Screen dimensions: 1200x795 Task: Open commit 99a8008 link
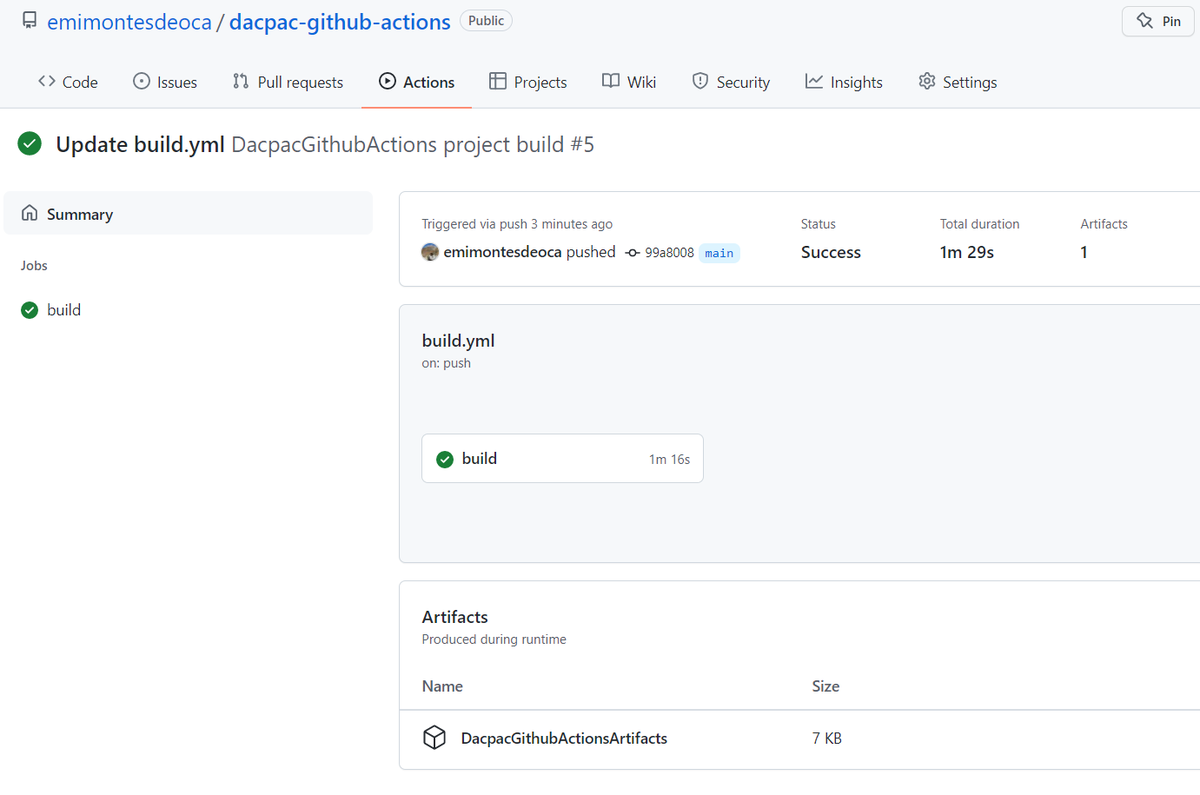669,253
